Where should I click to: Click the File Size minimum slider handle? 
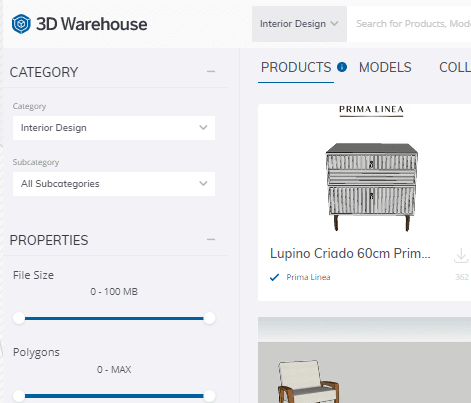(19, 318)
